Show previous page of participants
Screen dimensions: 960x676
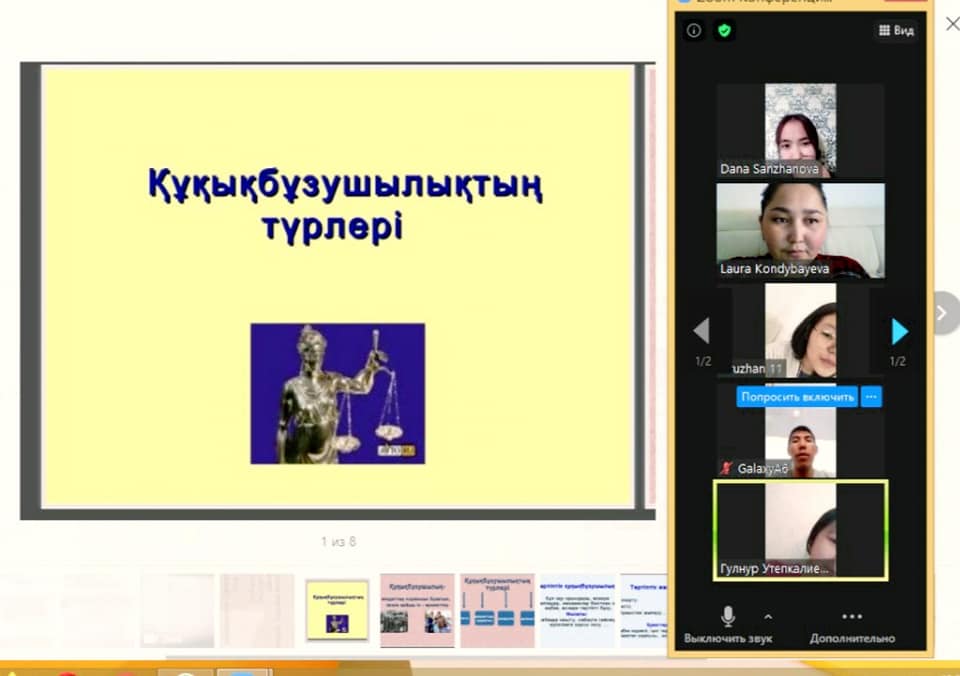(x=702, y=331)
